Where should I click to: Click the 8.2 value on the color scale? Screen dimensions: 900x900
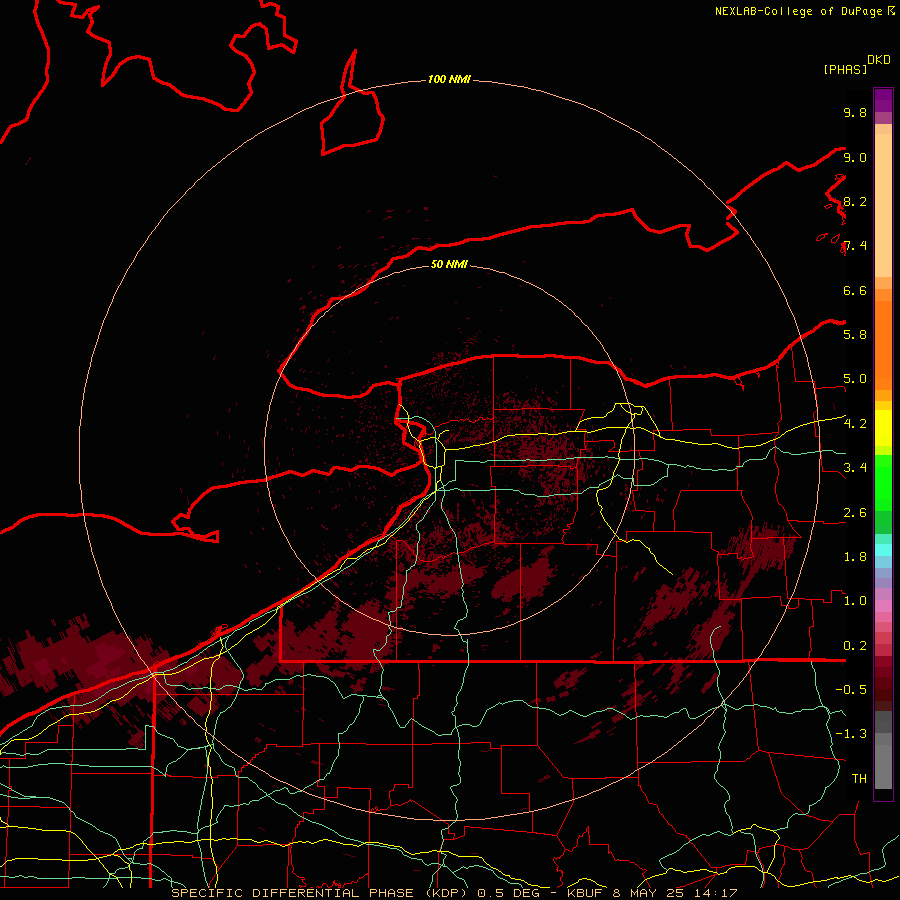855,201
